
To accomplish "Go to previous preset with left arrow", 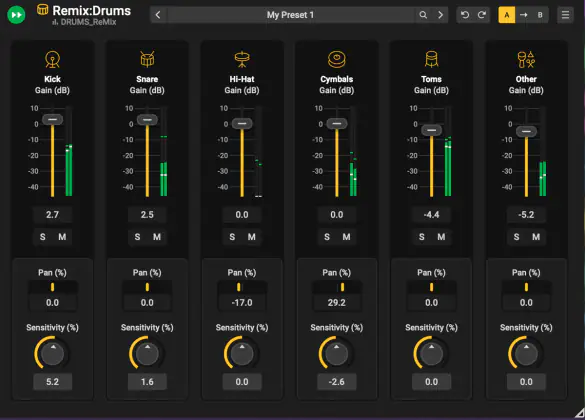I will click(158, 15).
